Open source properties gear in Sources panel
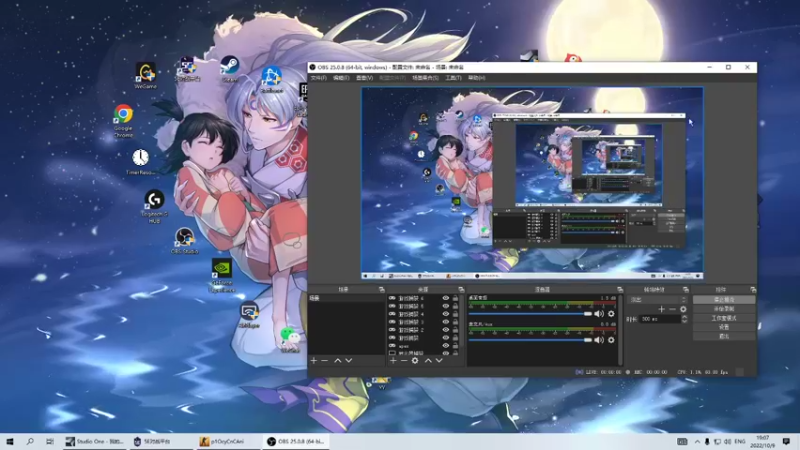Screen dimensions: 800x450 point(415,361)
